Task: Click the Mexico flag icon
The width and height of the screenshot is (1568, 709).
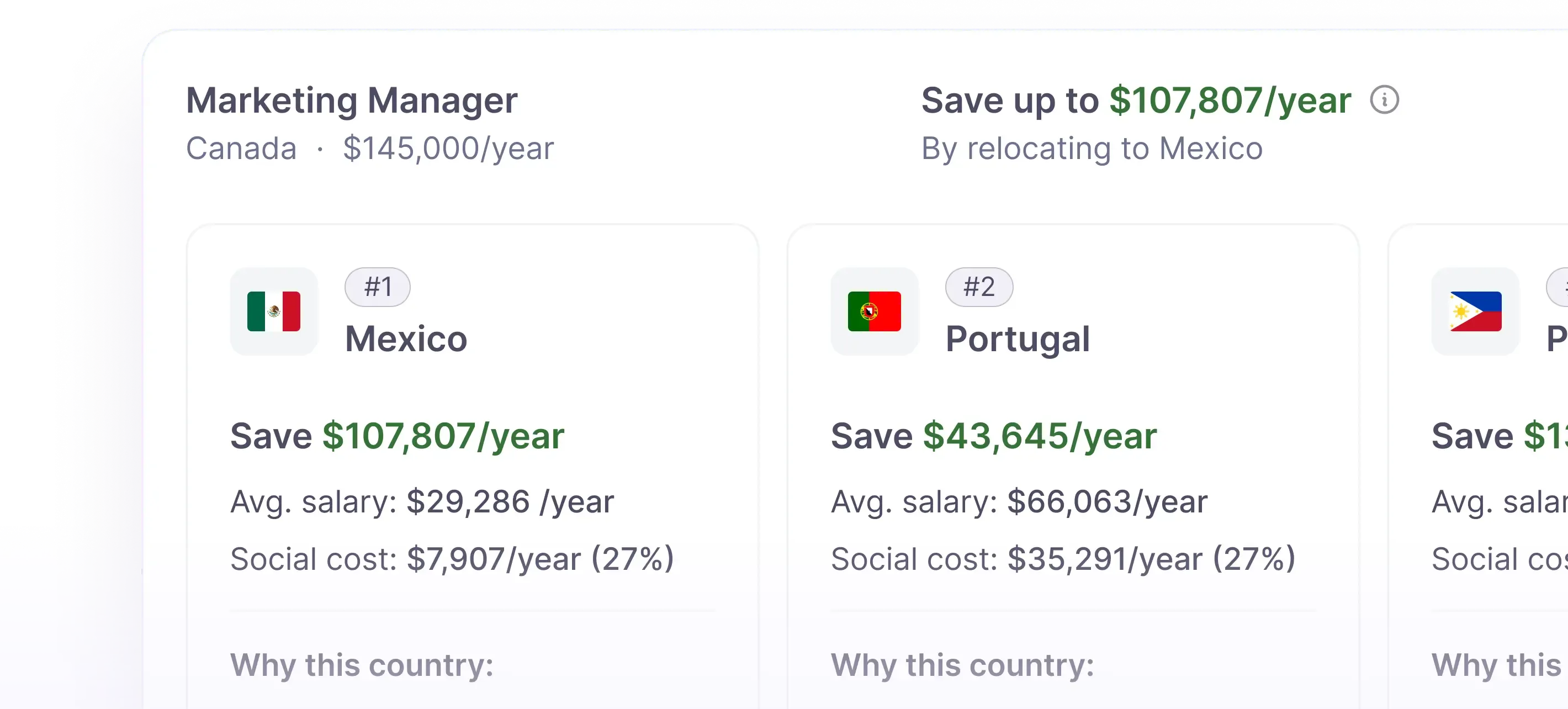Action: (274, 311)
